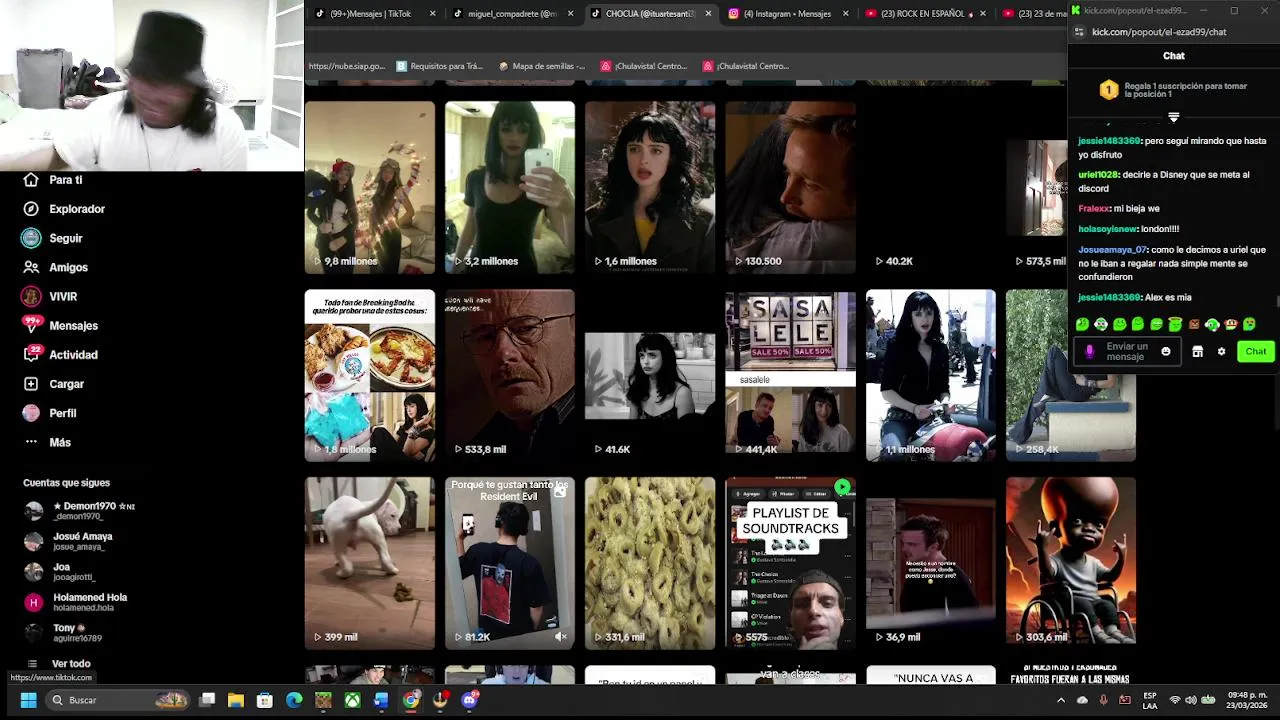Open the video with 130.500 views
The height and width of the screenshot is (720, 1280).
[x=790, y=187]
